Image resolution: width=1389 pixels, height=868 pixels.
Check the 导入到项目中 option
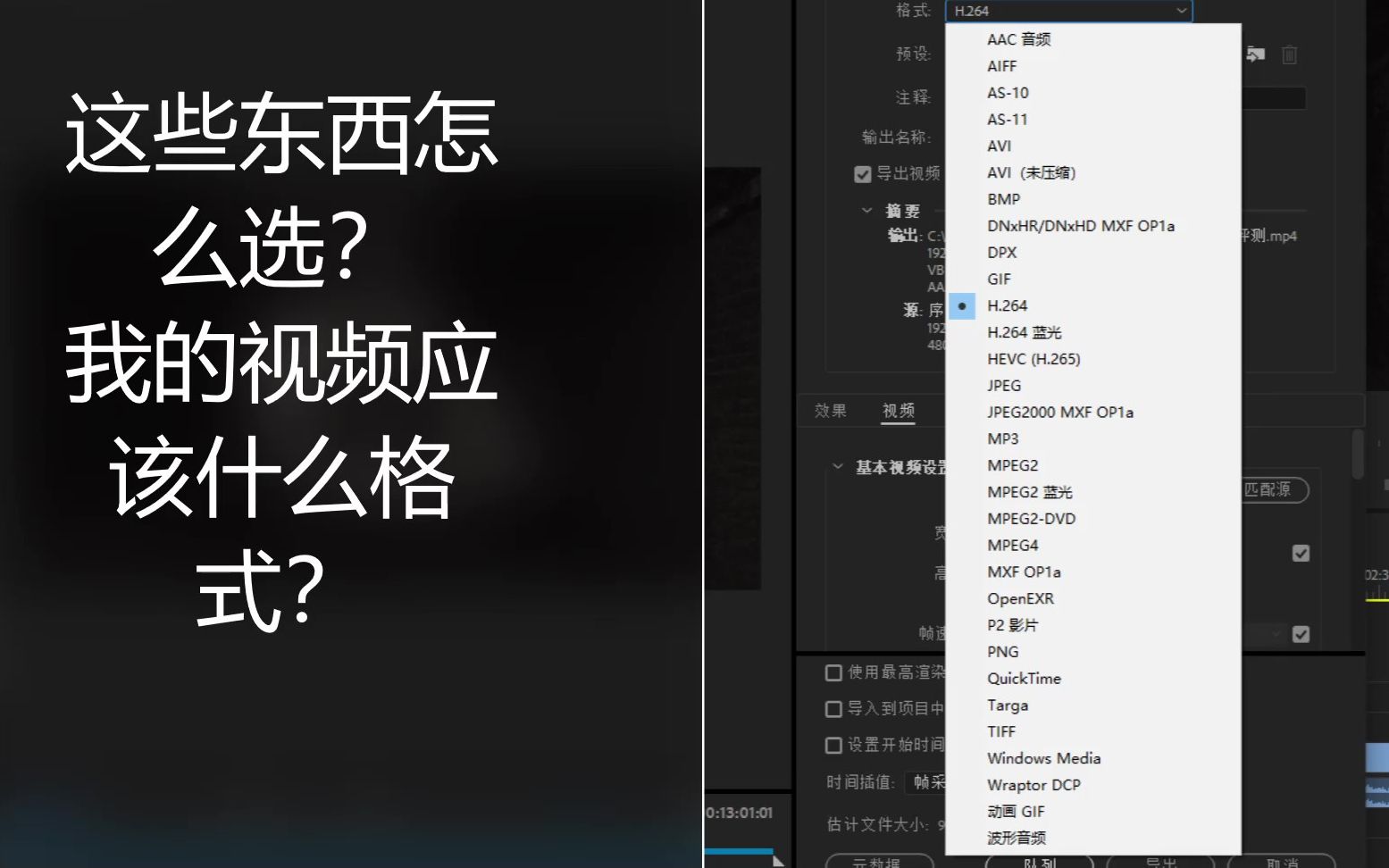[832, 709]
